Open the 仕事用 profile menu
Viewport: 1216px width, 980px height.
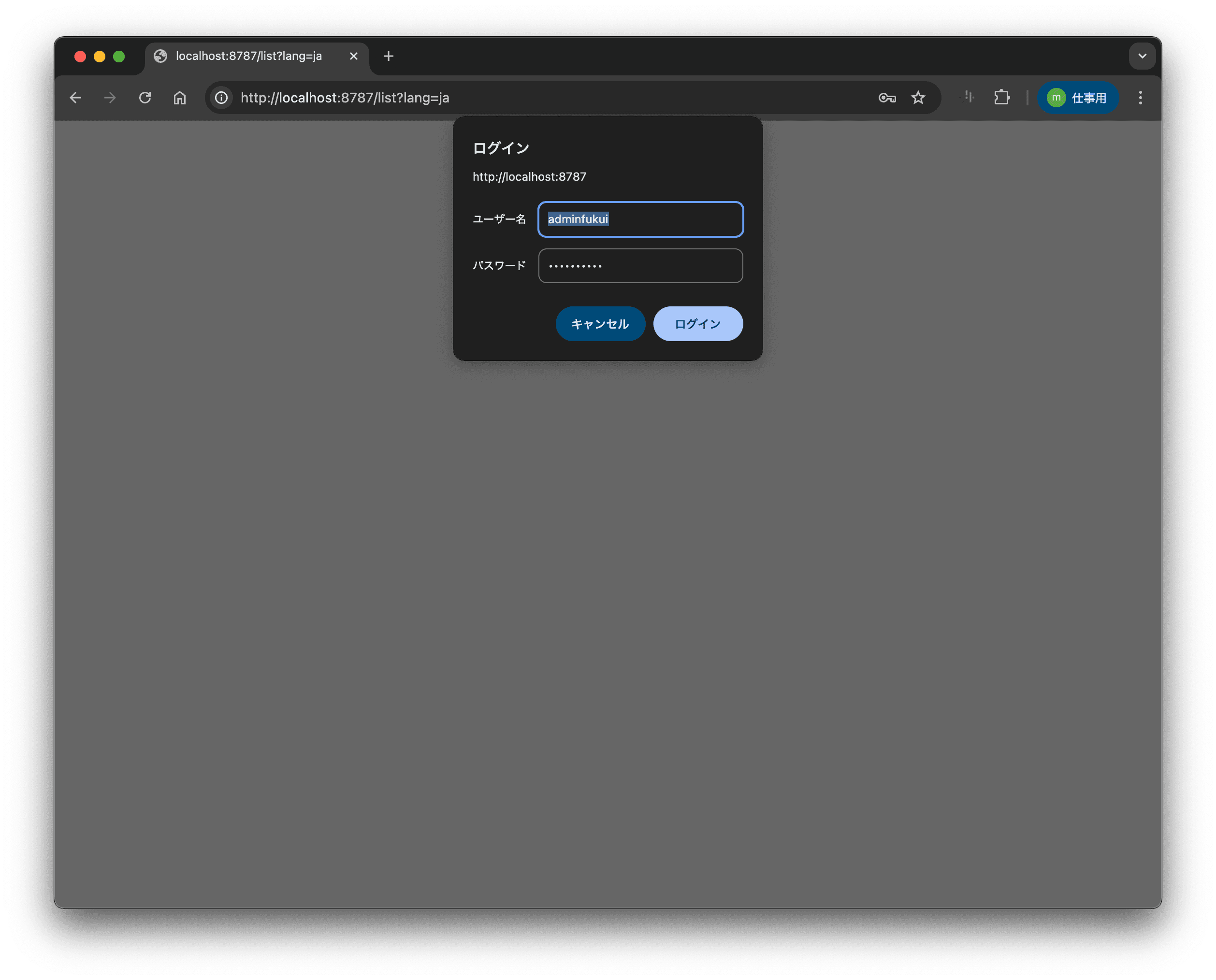[x=1077, y=98]
